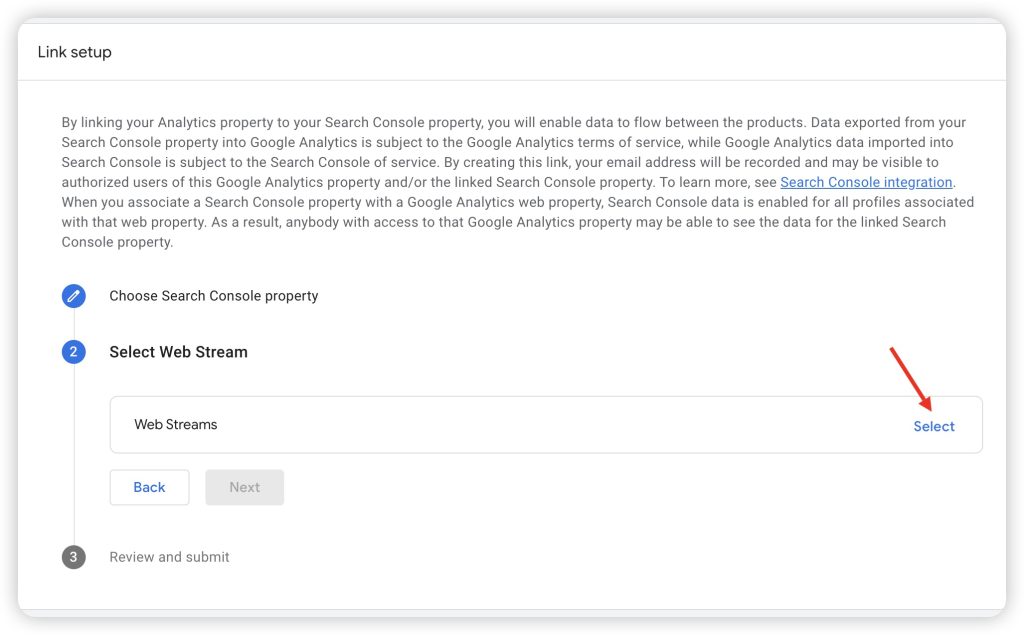Click the step 2 circle icon
Screen dimensions: 1024x635
(x=74, y=352)
